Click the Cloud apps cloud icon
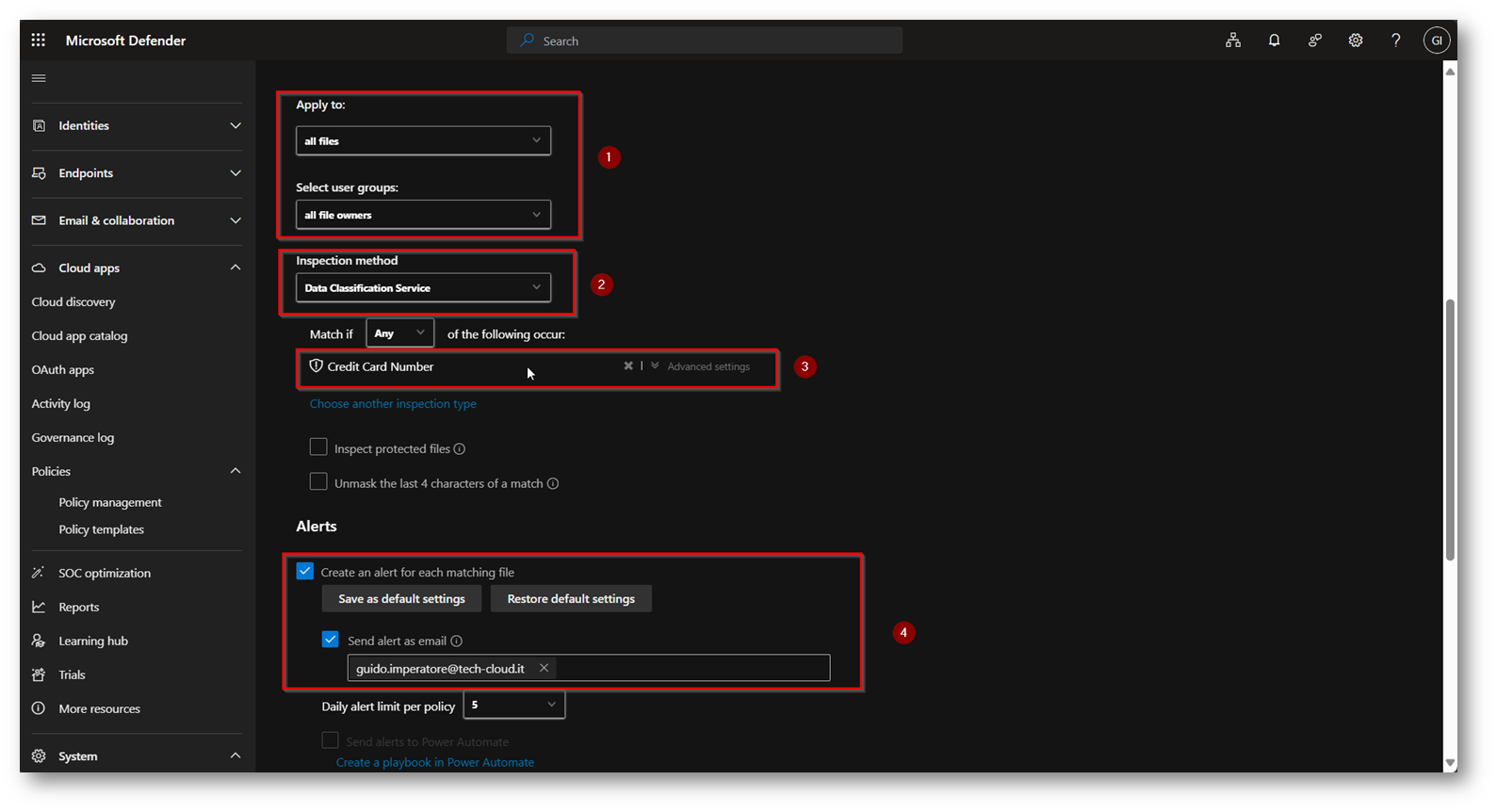The height and width of the screenshot is (812, 1497). [x=39, y=268]
